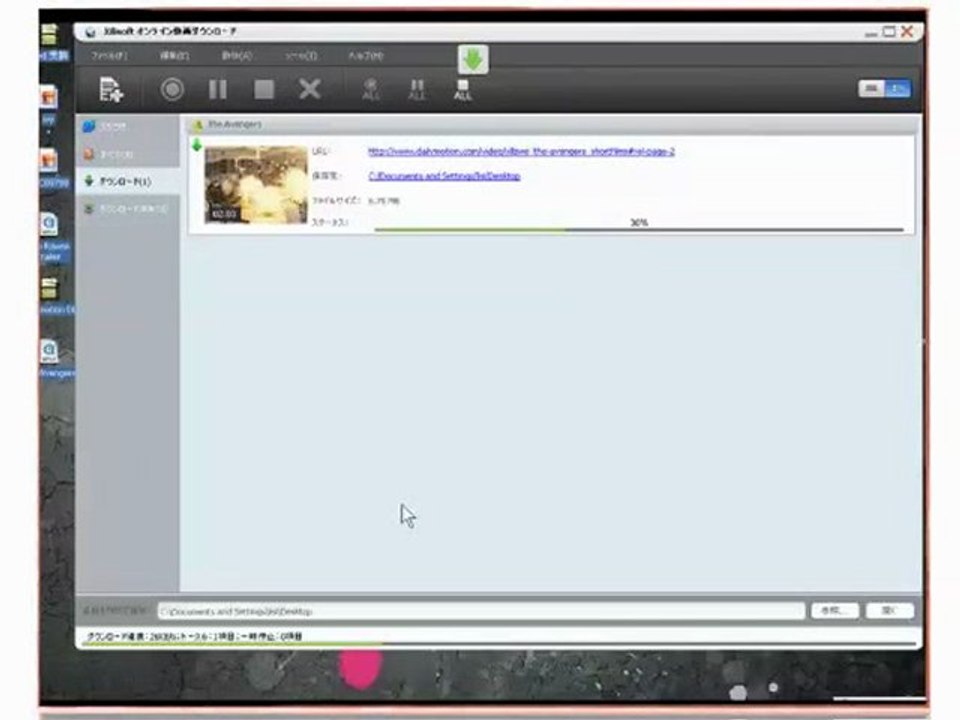Click the round start download button
Image resolution: width=960 pixels, height=720 pixels.
172,89
